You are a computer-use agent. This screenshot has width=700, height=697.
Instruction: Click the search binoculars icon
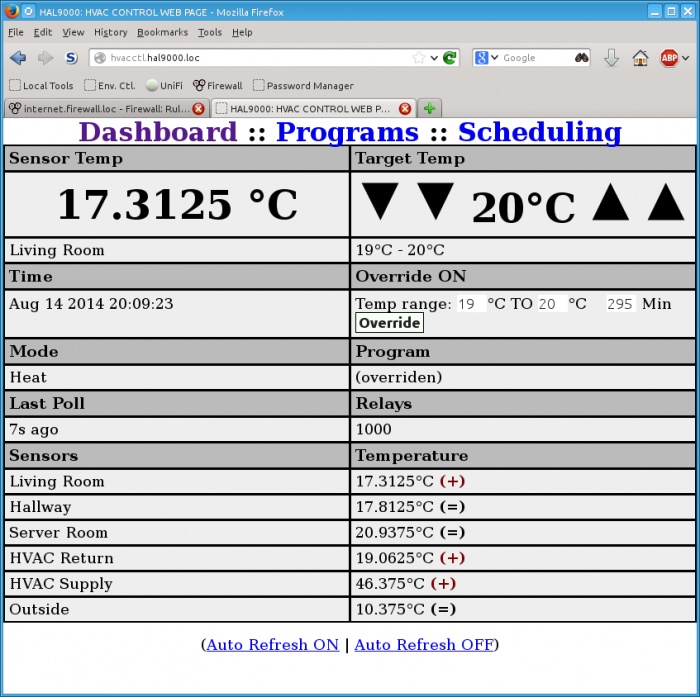[582, 58]
